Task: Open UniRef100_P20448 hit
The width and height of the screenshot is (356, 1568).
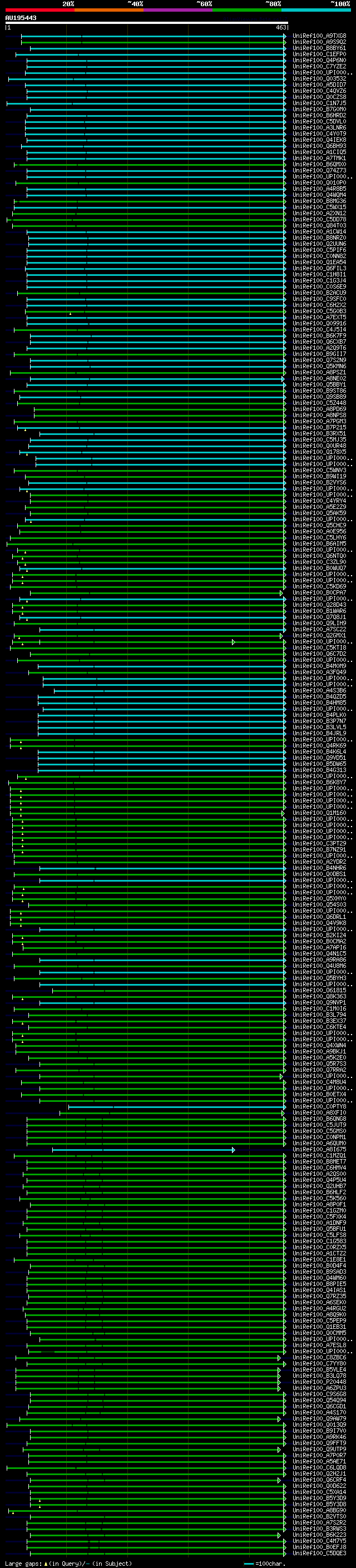Action: [319, 1382]
